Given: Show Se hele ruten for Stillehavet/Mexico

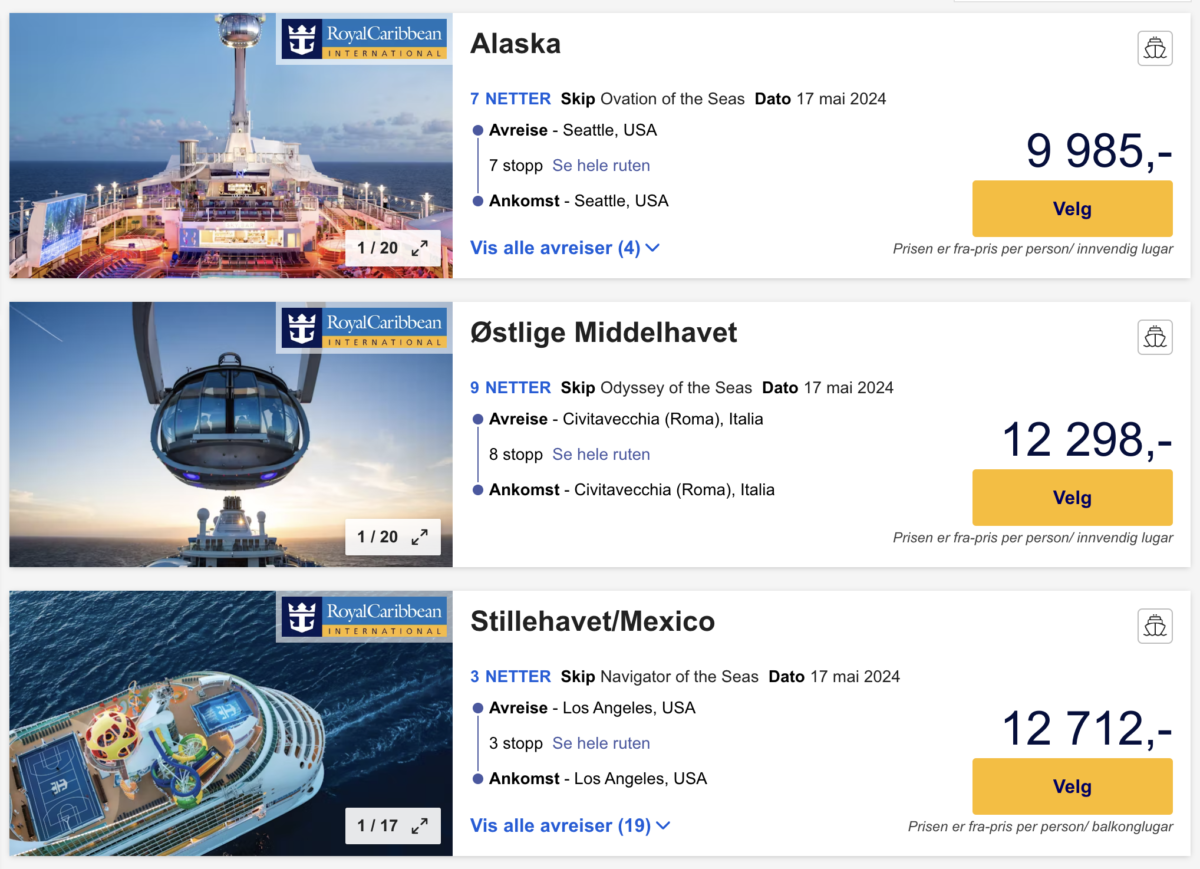Looking at the screenshot, I should 601,744.
